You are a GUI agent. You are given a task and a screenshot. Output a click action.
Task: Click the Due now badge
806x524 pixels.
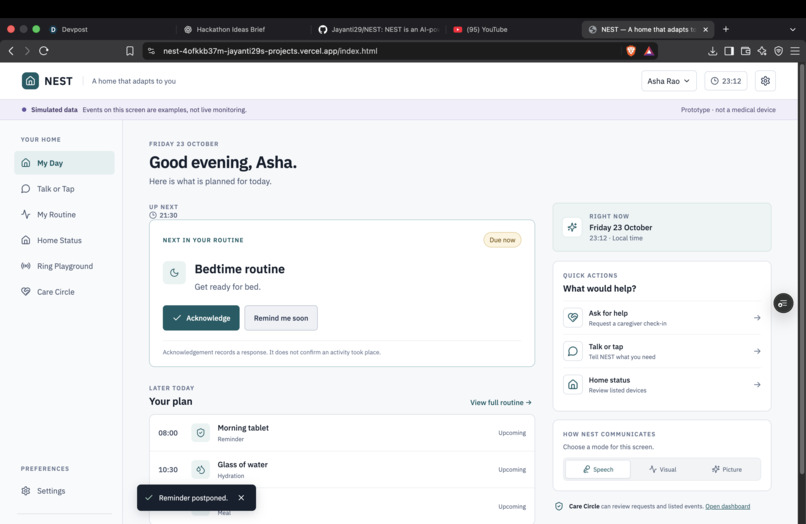(x=502, y=240)
